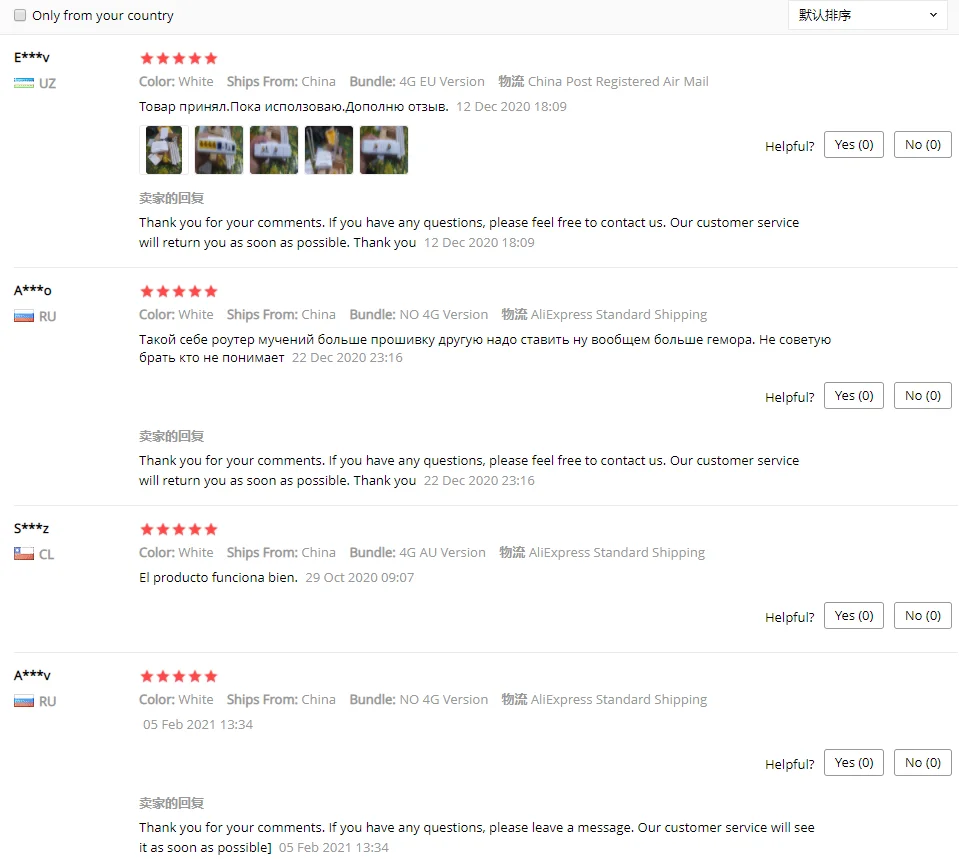This screenshot has width=959, height=859.
Task: Click the star rating on A***o's review
Action: coord(179,291)
